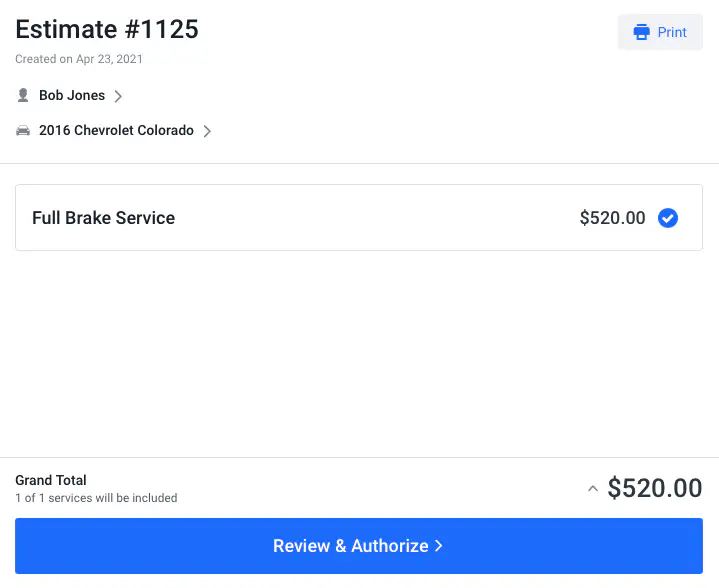Uncheck the Full Brake Service checkmark

tap(668, 218)
